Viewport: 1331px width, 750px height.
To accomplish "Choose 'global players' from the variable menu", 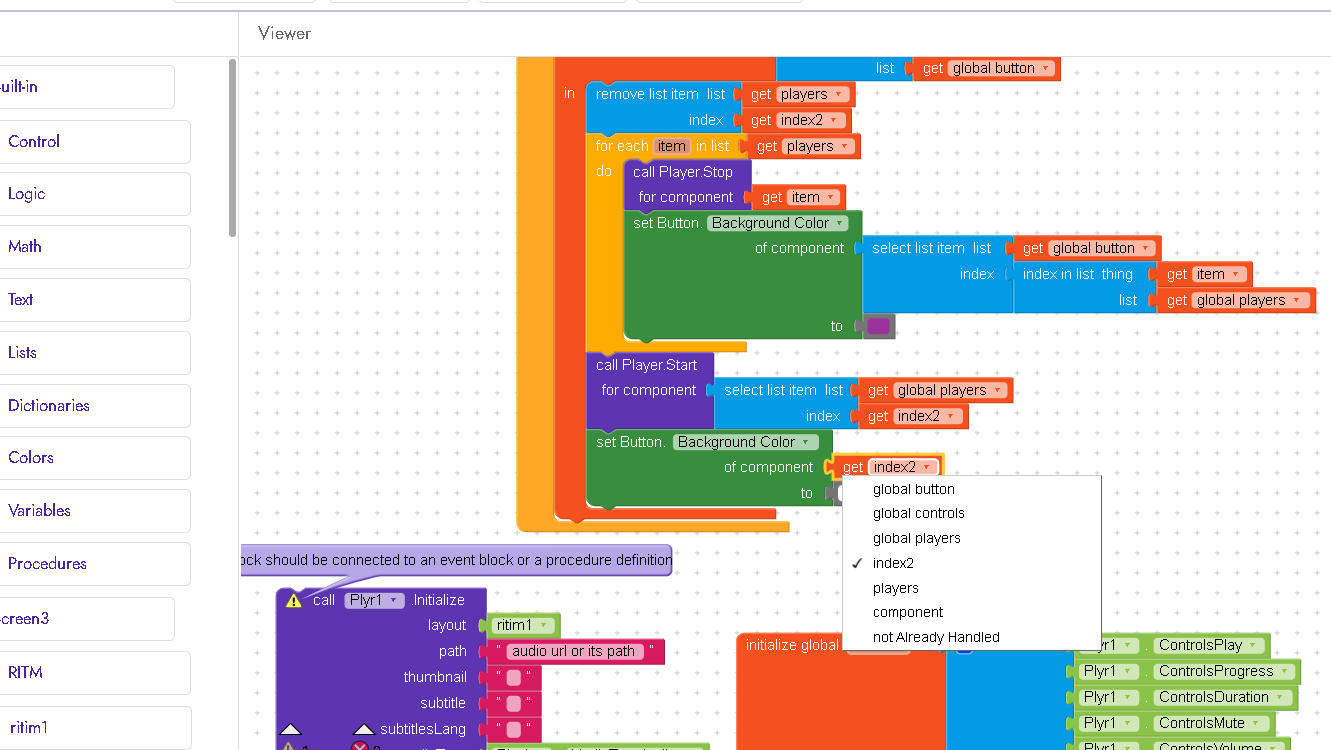I will point(916,538).
